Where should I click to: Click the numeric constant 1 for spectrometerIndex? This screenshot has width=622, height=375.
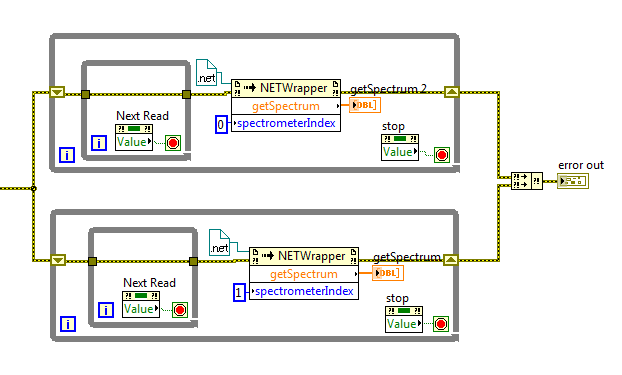tap(239, 292)
